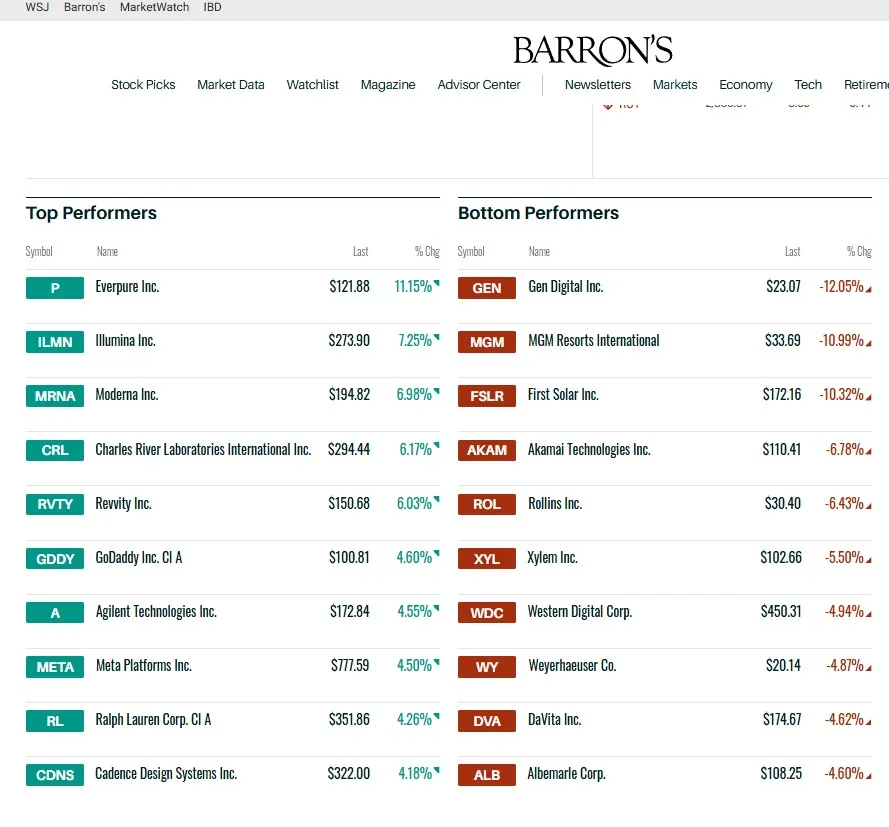This screenshot has width=889, height=827.
Task: Select the Tech navigation item
Action: pyautogui.click(x=808, y=84)
